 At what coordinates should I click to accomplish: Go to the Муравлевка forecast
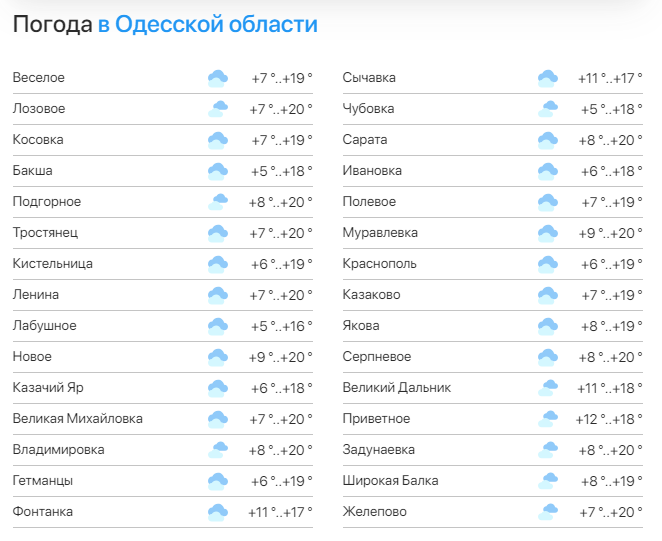coord(380,233)
